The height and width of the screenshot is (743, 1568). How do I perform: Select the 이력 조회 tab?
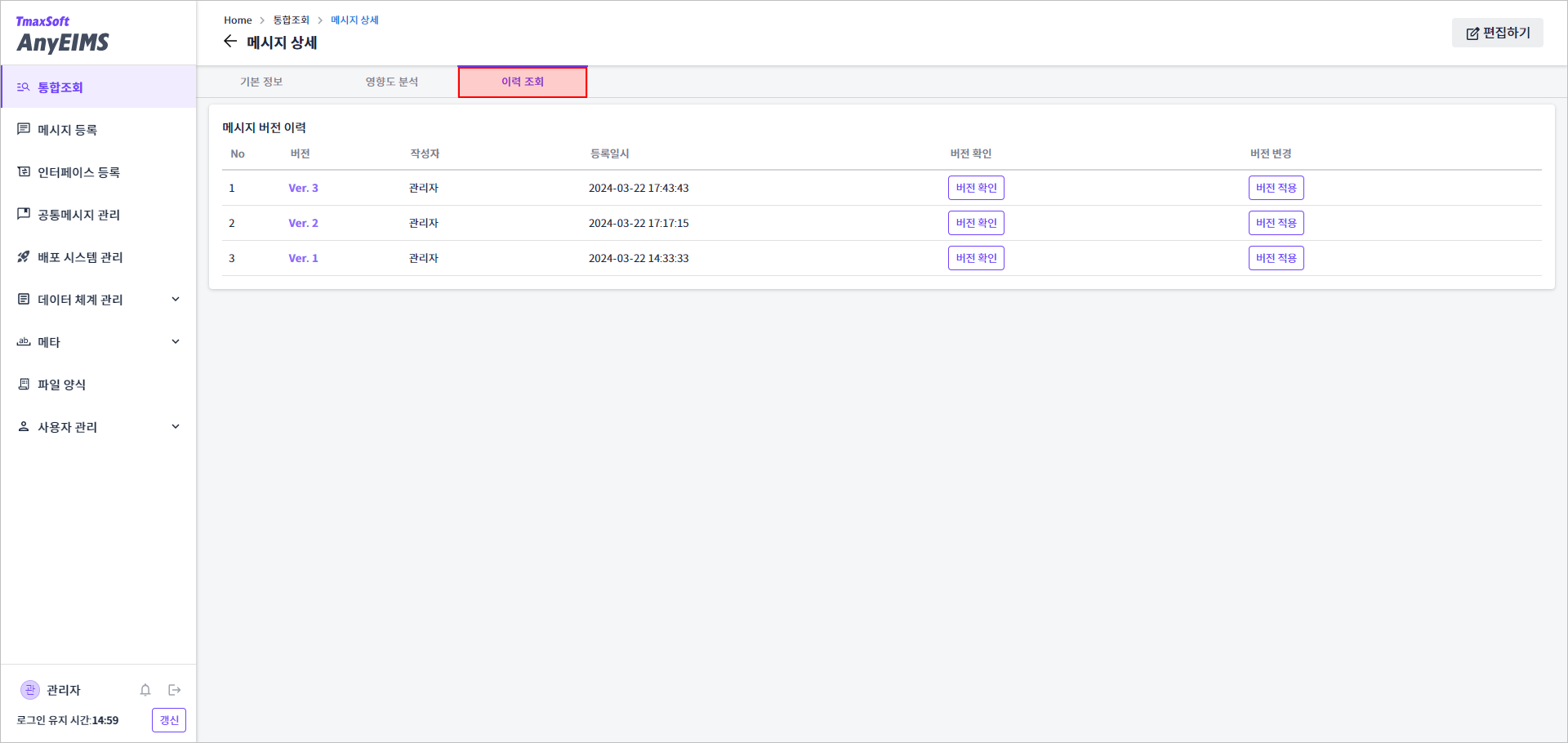coord(523,82)
